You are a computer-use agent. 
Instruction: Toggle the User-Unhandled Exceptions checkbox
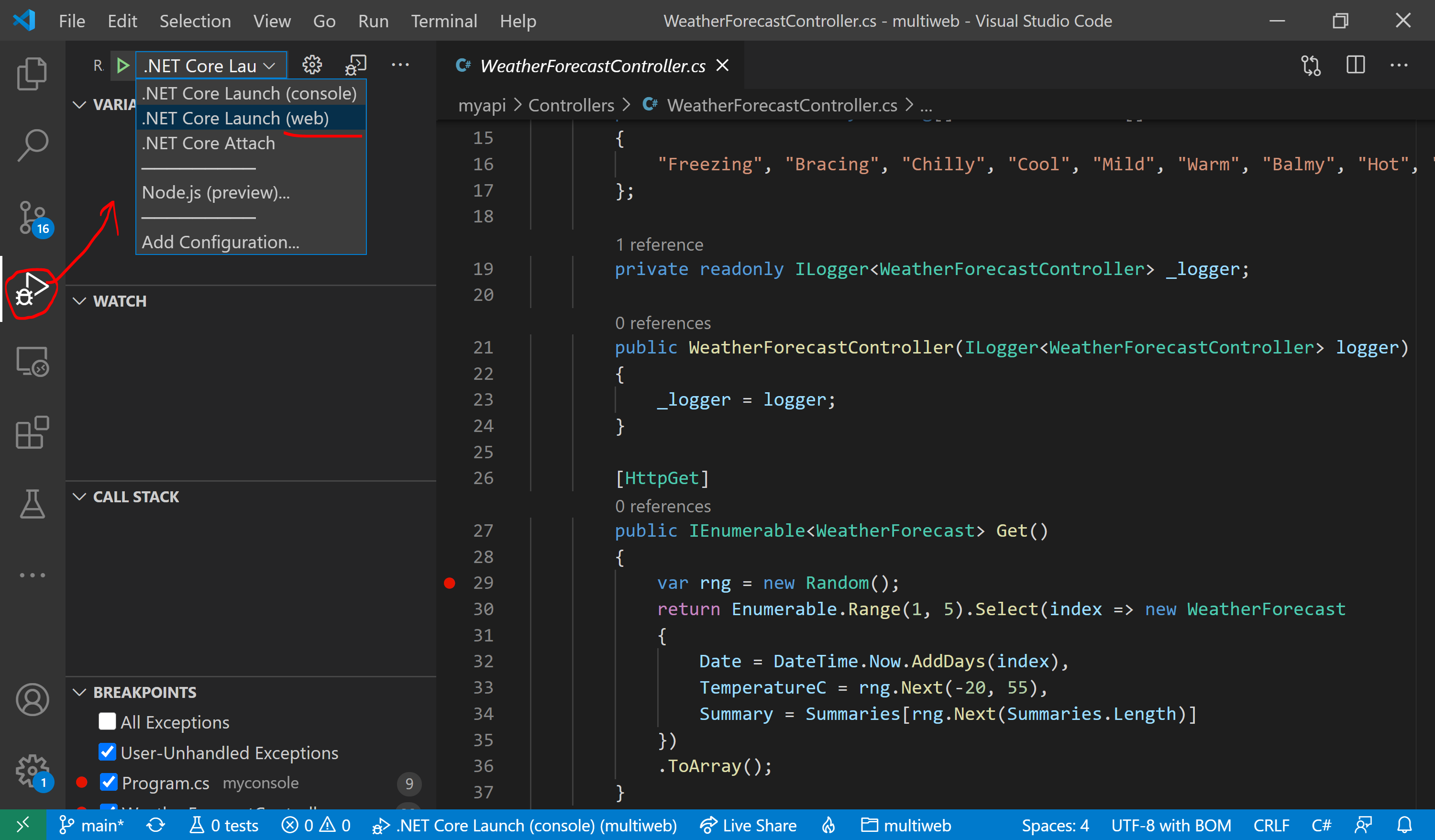click(107, 752)
